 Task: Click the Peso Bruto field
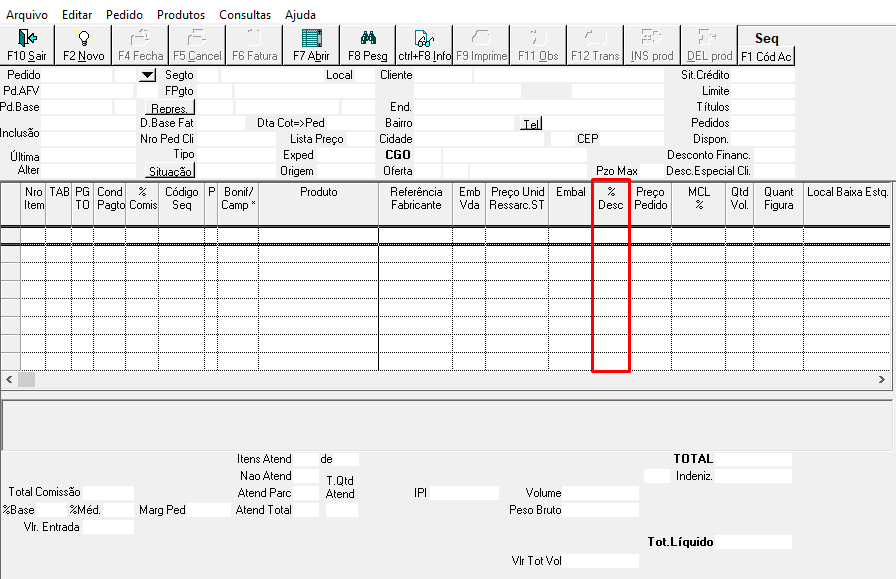(600, 510)
